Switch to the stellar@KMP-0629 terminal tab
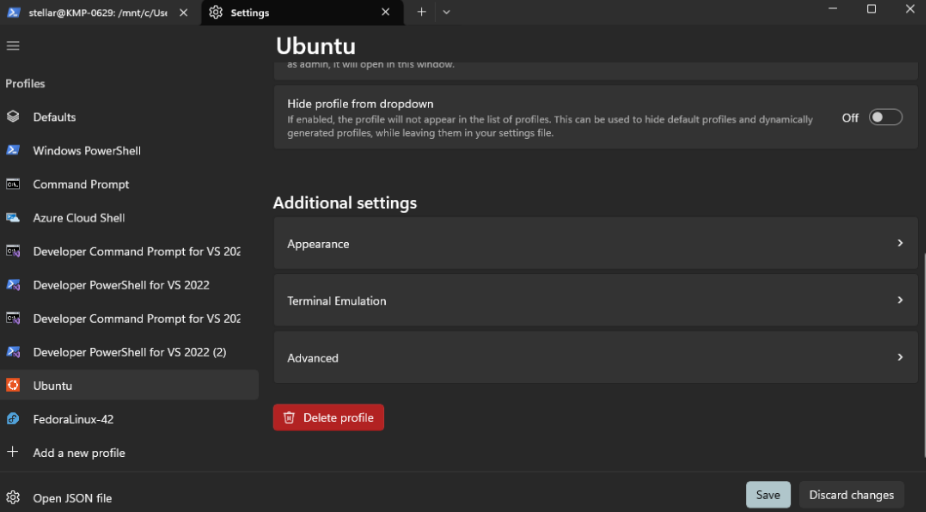This screenshot has width=926, height=512. (x=99, y=12)
